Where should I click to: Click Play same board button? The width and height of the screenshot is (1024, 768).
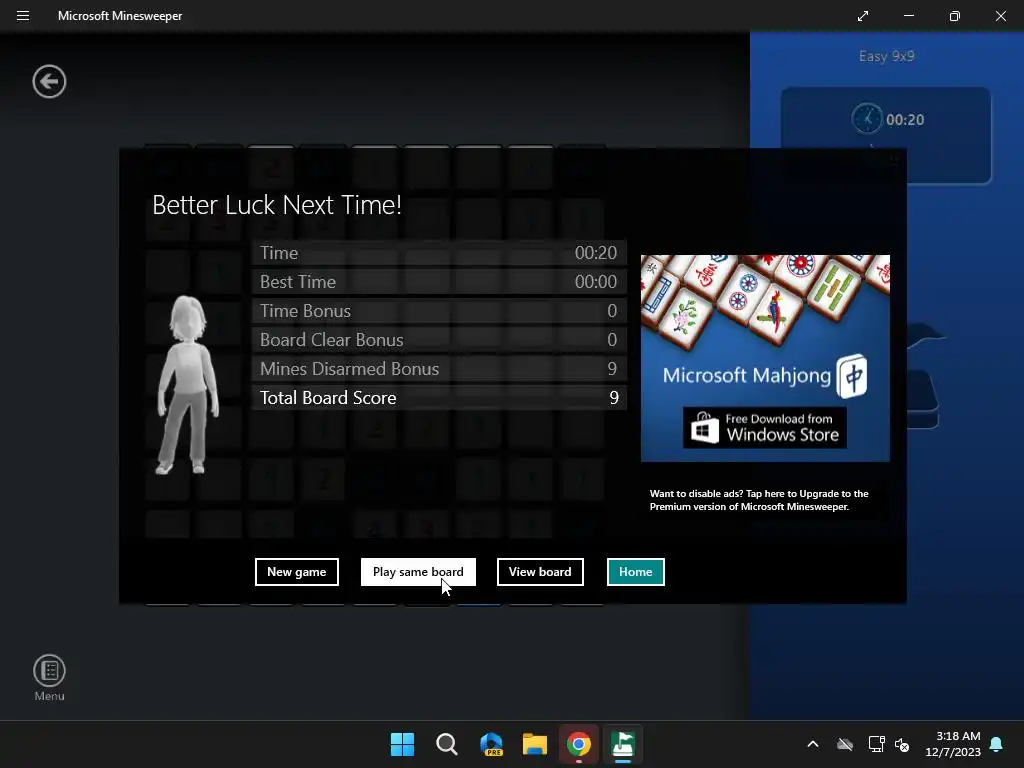[418, 572]
